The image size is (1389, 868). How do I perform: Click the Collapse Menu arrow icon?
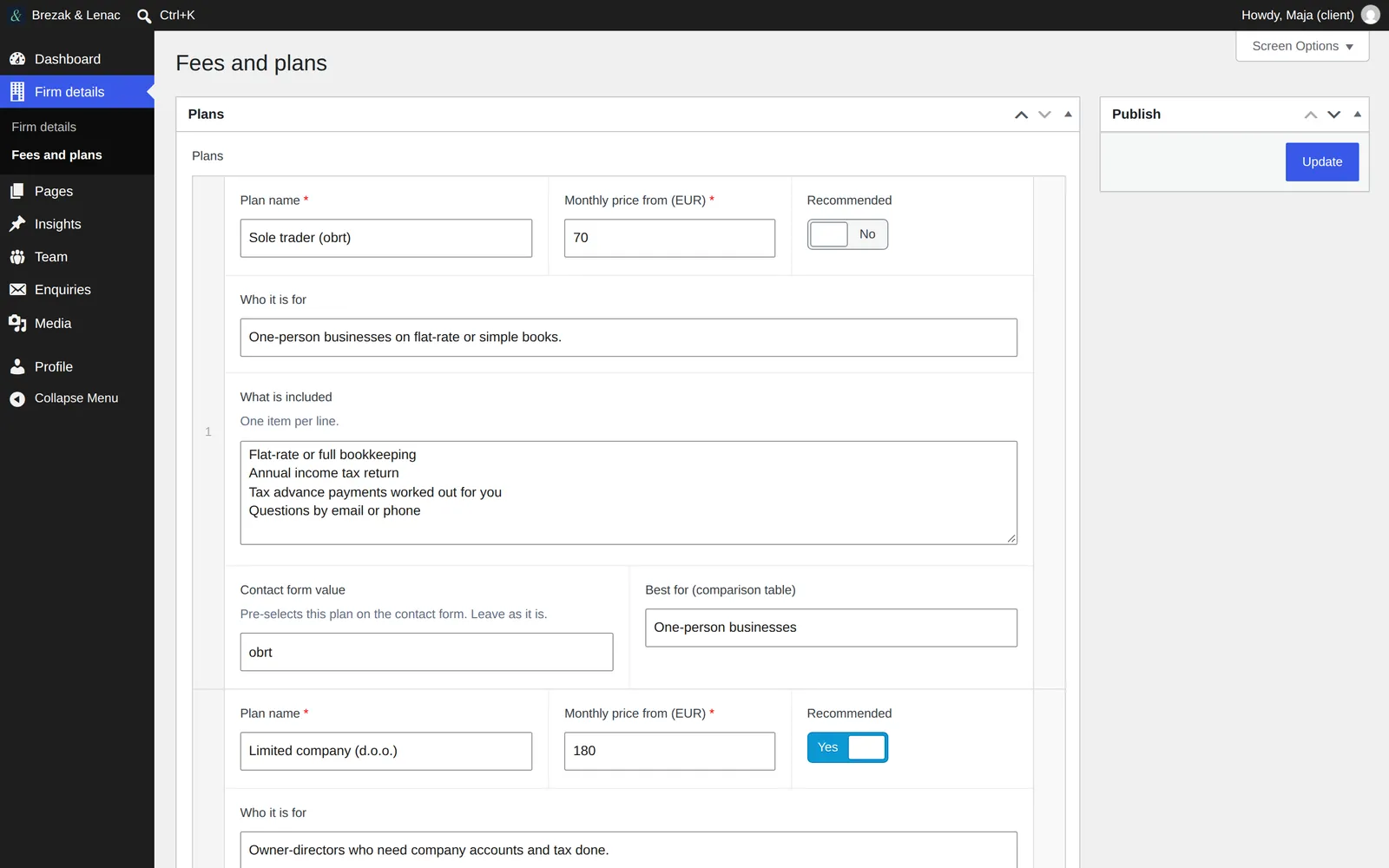click(x=17, y=398)
